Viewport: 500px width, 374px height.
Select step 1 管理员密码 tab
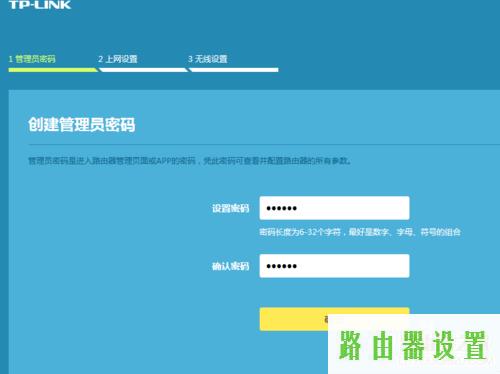[32, 59]
